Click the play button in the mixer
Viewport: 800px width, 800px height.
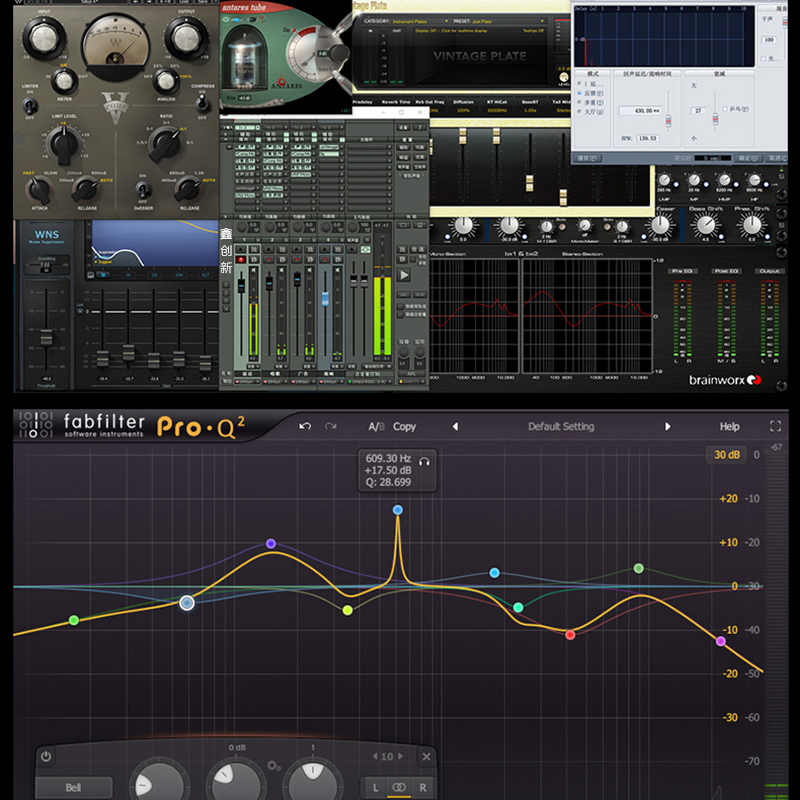click(x=404, y=276)
